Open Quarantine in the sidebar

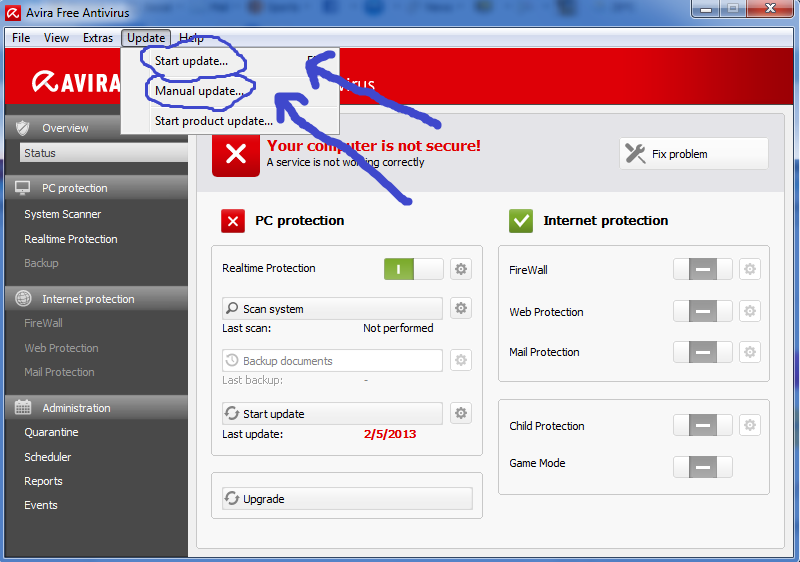pos(51,432)
